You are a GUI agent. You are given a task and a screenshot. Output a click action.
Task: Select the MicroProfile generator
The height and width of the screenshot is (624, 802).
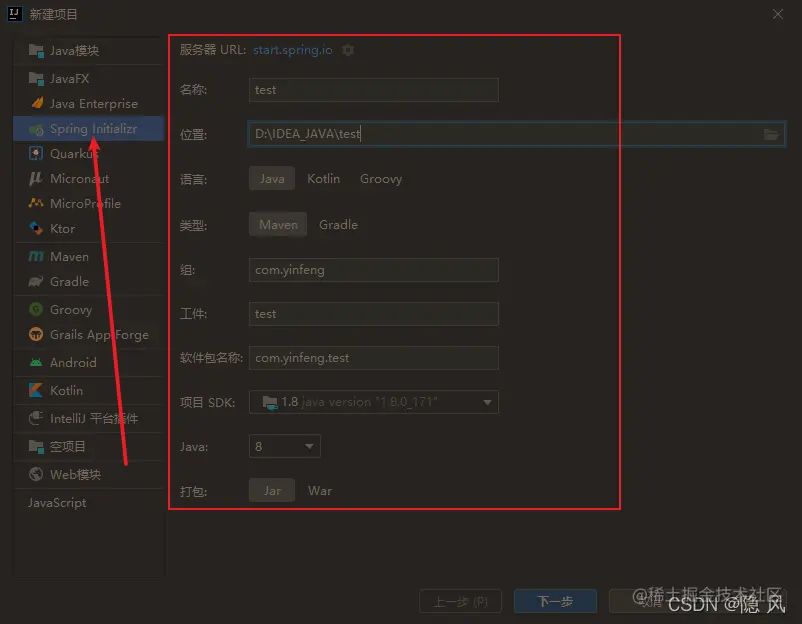point(81,203)
